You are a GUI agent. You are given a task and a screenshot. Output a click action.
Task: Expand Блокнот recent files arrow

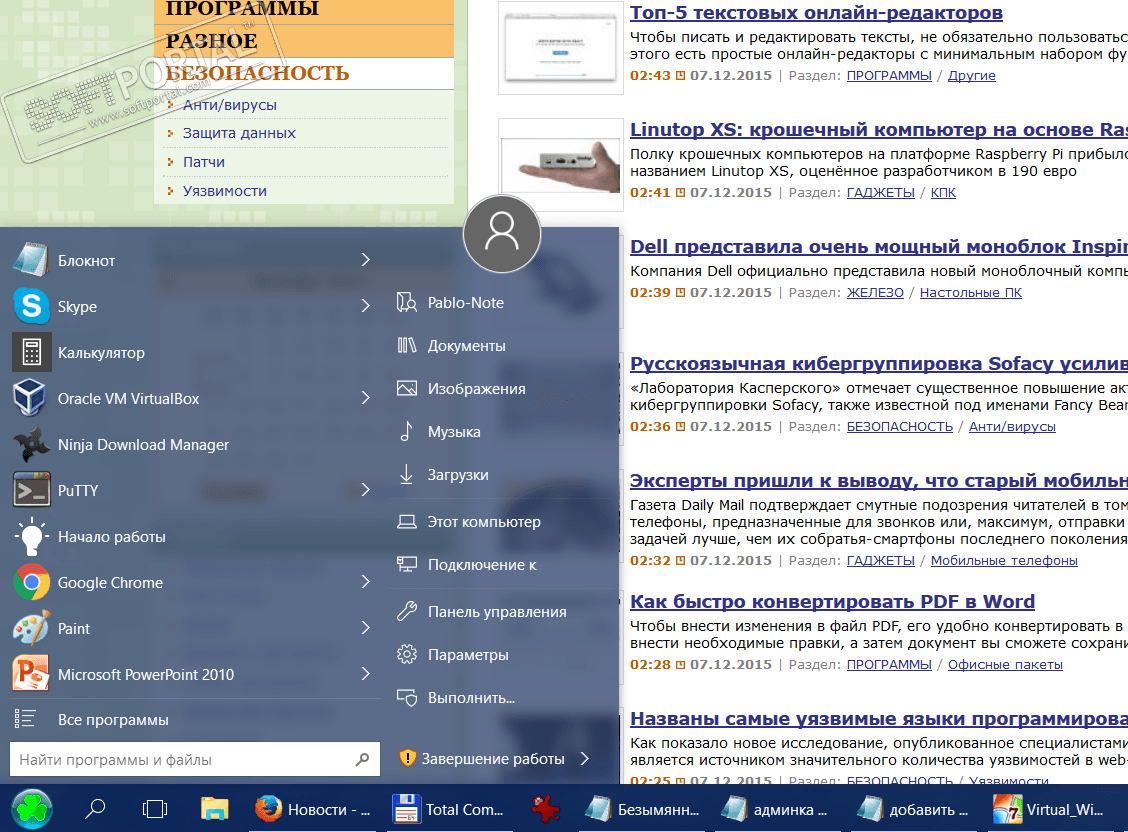365,260
